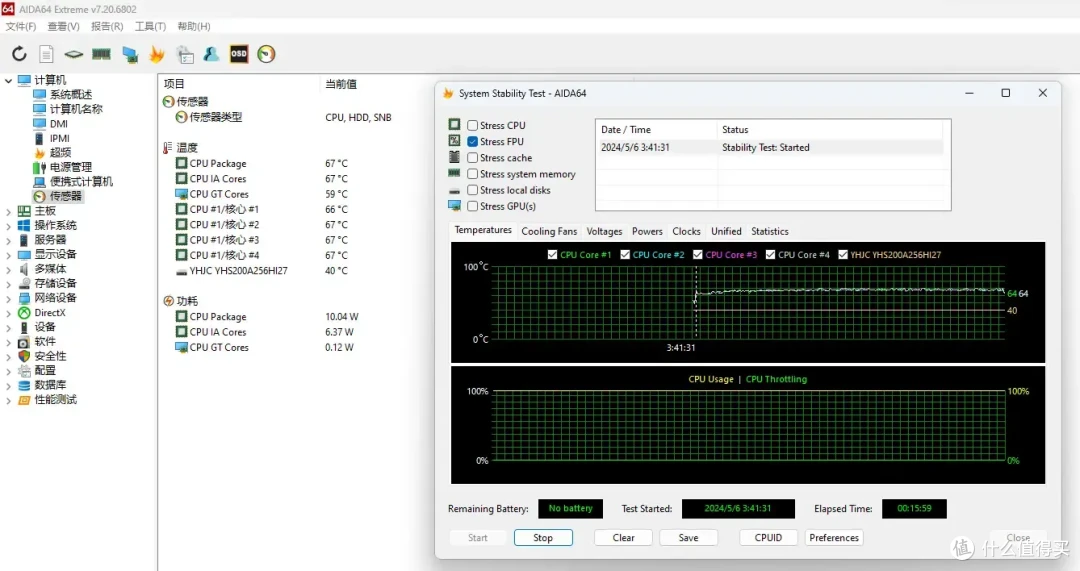Switch to the Powers tab
This screenshot has height=571, width=1080.
647,231
